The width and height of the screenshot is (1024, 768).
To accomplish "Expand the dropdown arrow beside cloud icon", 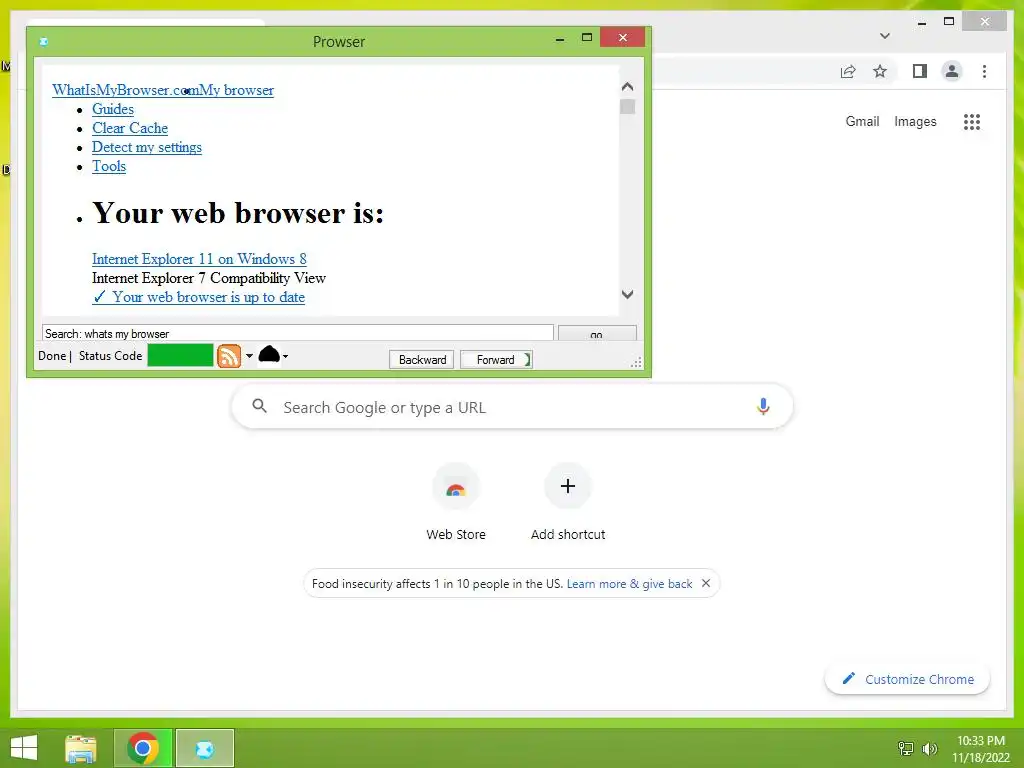I will coord(285,356).
